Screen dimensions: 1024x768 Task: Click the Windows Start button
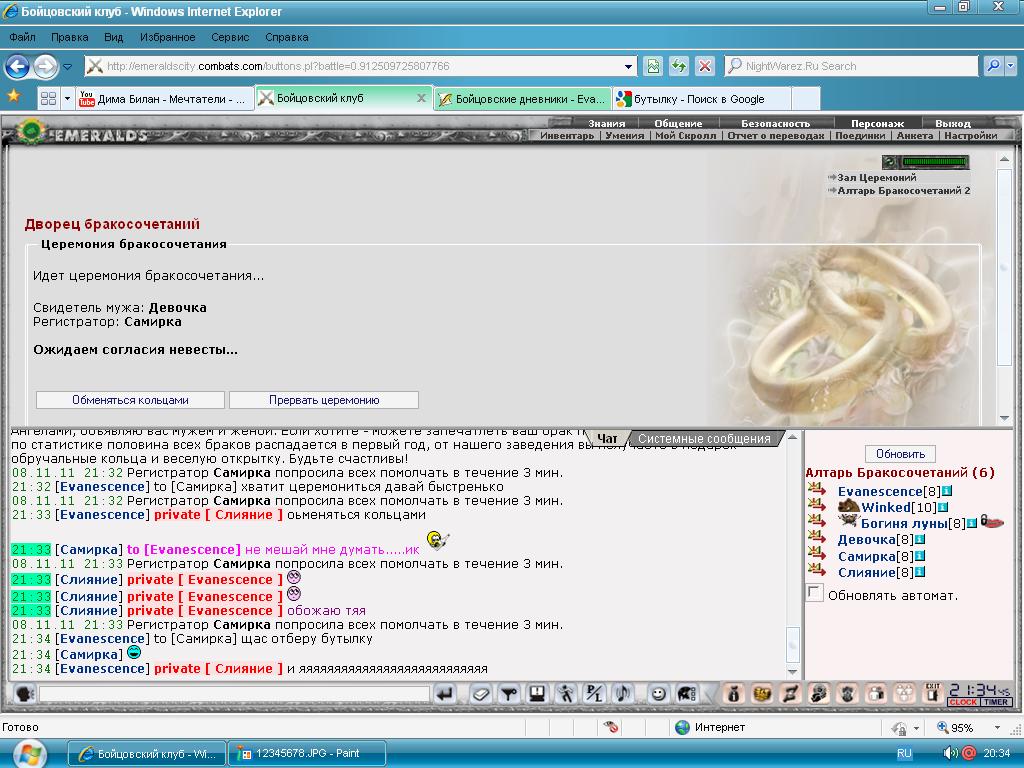click(x=28, y=754)
